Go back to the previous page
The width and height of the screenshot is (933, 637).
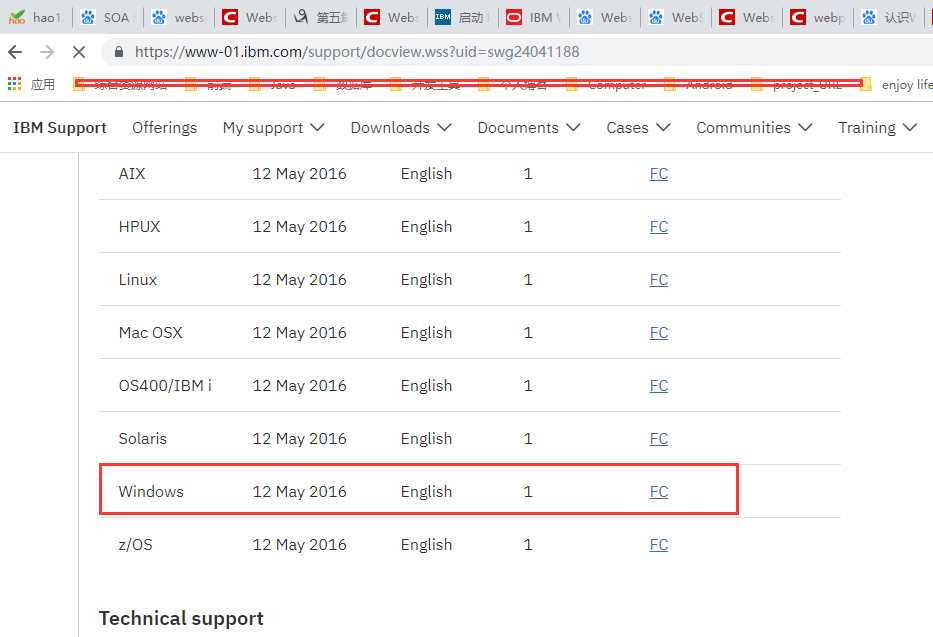pyautogui.click(x=15, y=52)
